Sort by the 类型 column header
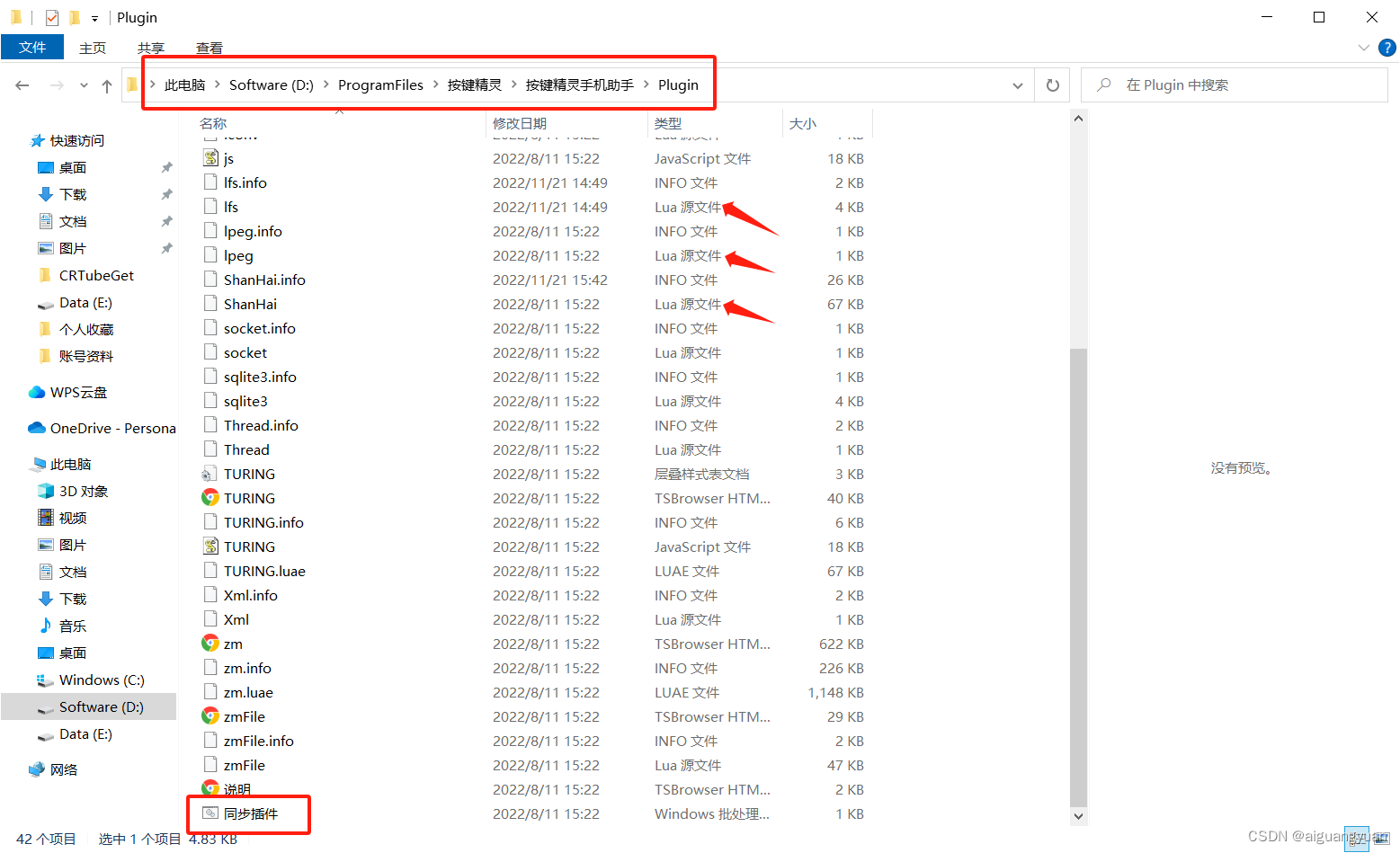The height and width of the screenshot is (853, 1400). 668,123
